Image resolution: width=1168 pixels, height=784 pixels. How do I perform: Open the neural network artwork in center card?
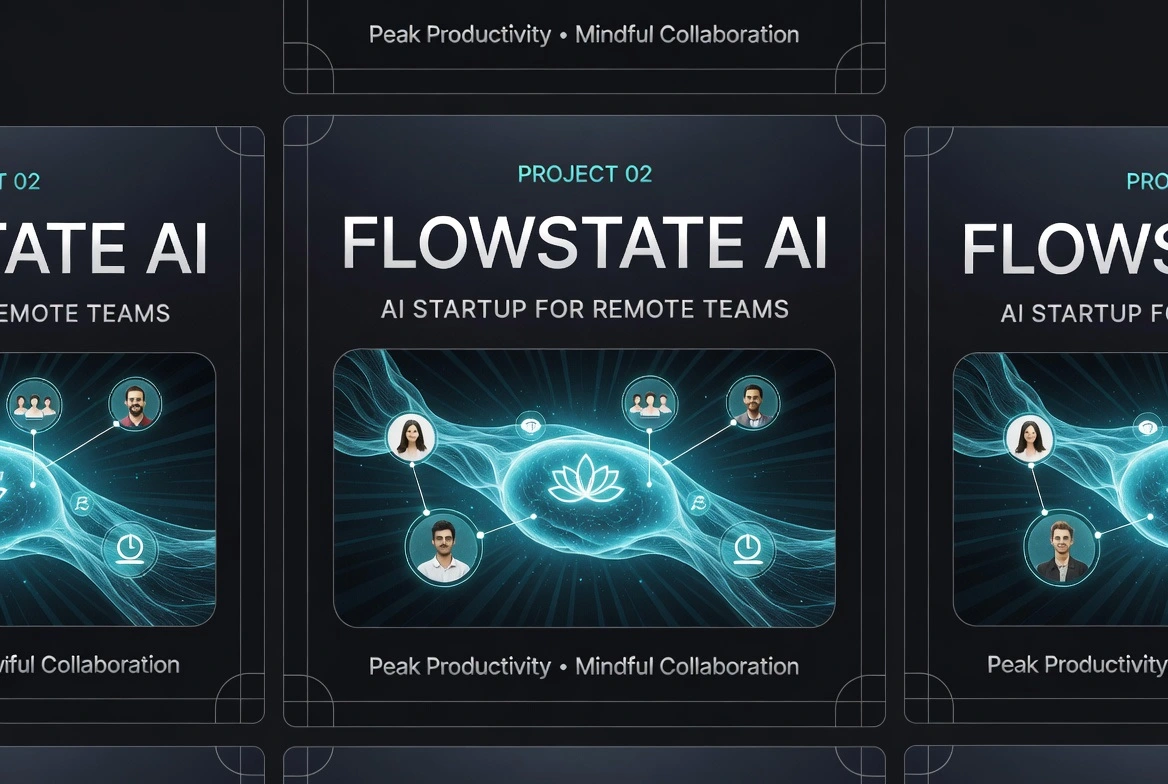point(584,488)
